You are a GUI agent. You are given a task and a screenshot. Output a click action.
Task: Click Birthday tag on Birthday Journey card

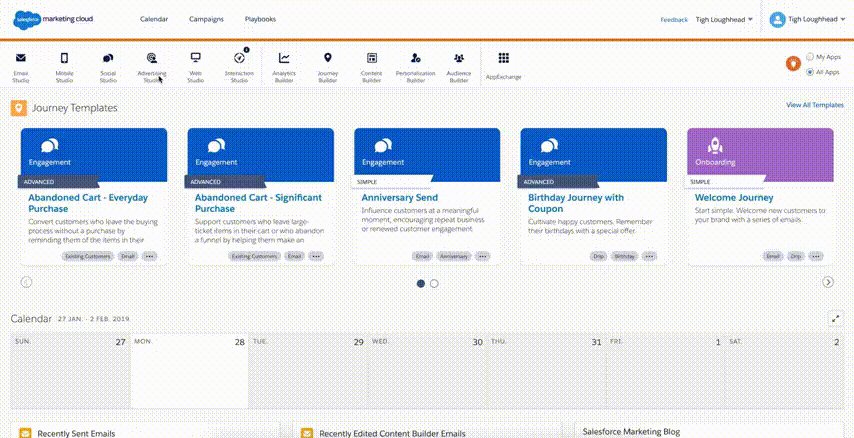625,256
